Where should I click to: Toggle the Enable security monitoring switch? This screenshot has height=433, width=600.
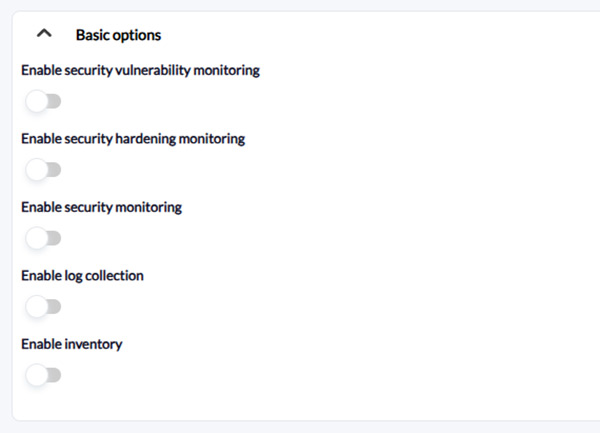click(44, 238)
